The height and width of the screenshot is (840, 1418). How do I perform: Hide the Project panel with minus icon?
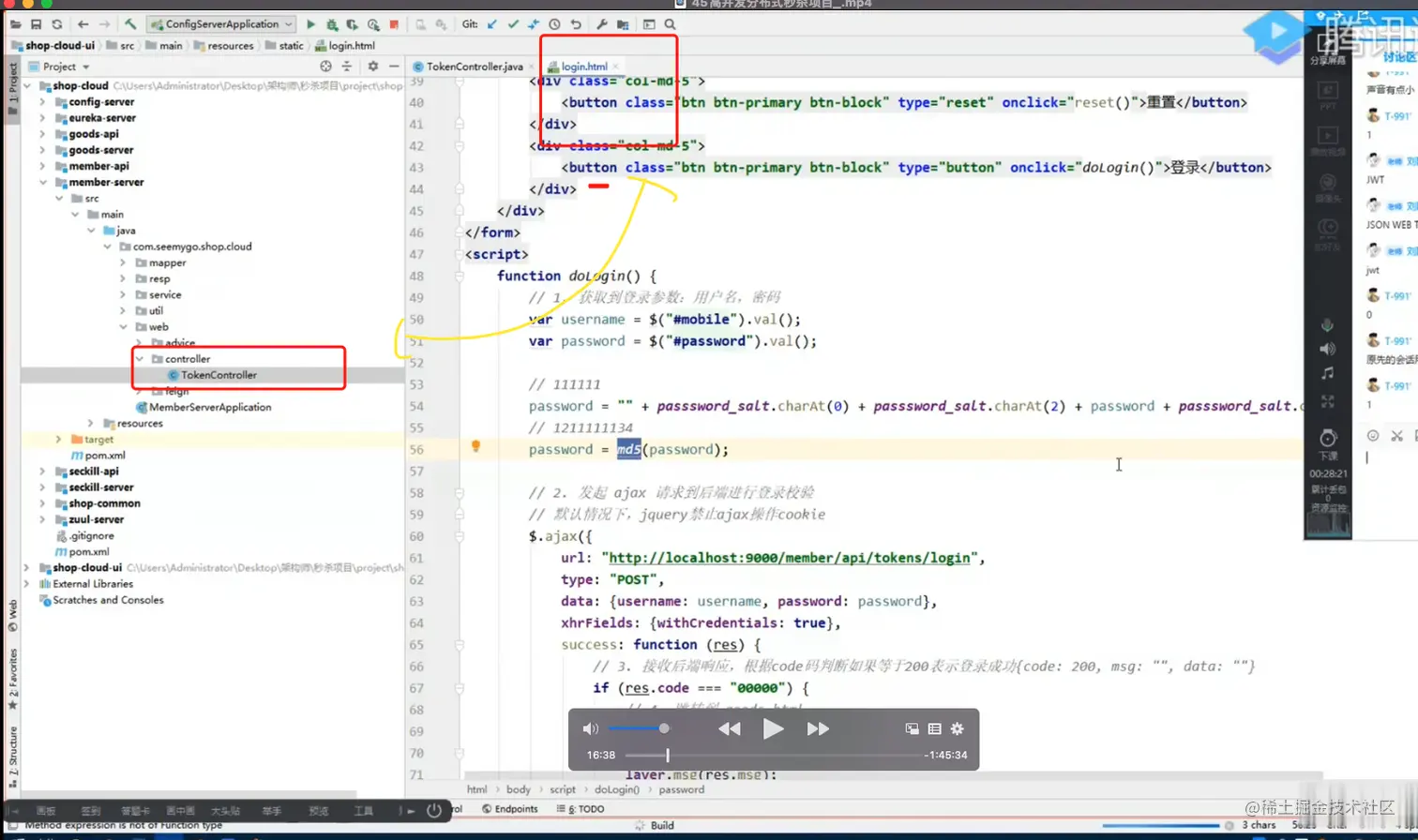392,67
